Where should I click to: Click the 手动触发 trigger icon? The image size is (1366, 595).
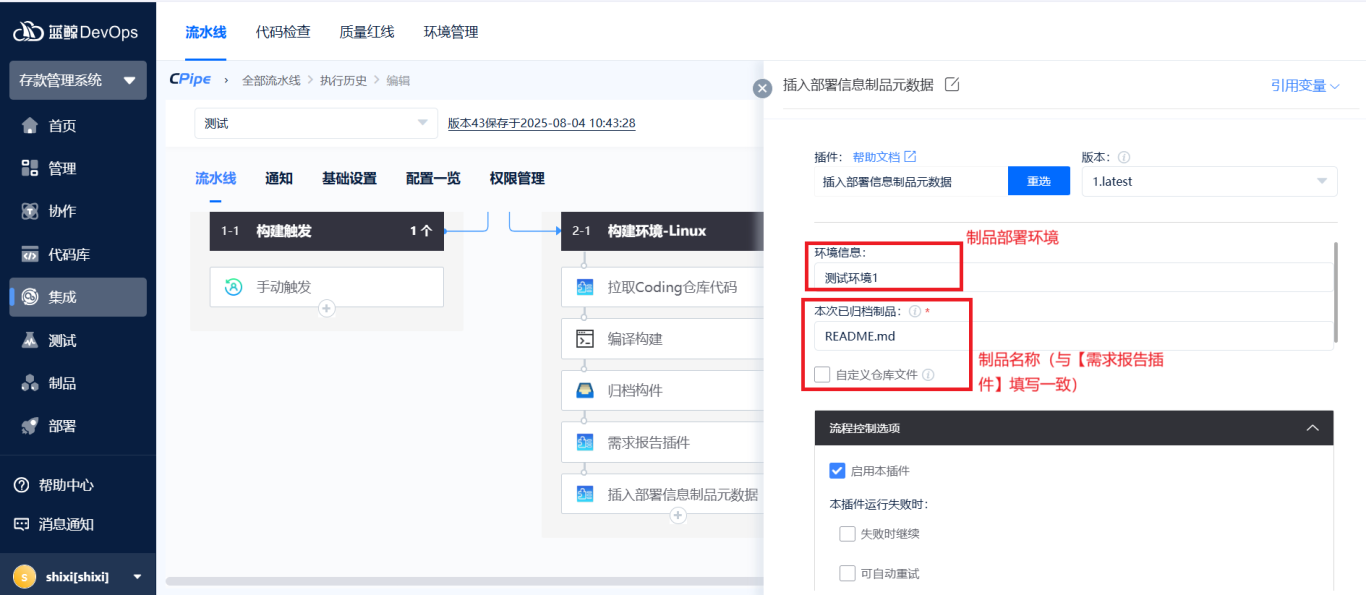[x=234, y=287]
